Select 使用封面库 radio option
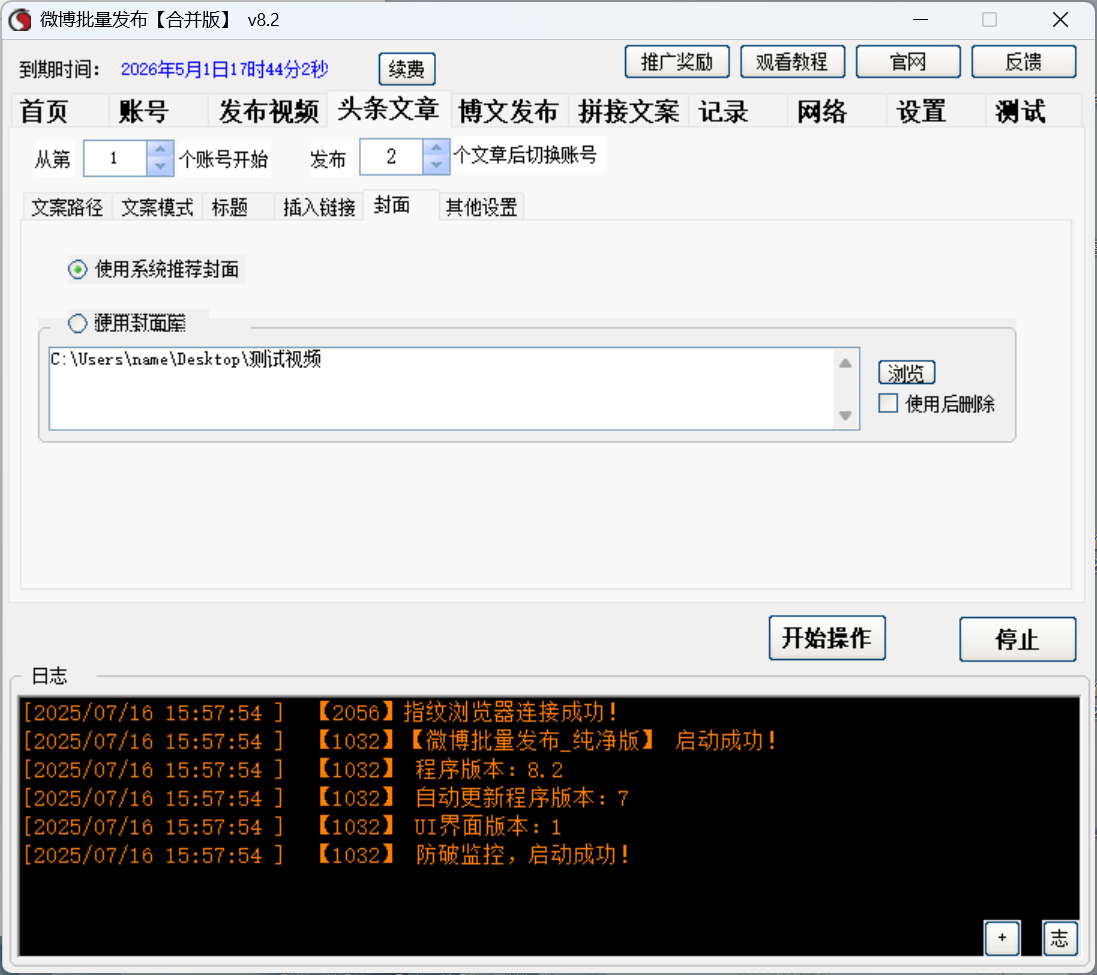This screenshot has height=975, width=1097. (x=127, y=323)
